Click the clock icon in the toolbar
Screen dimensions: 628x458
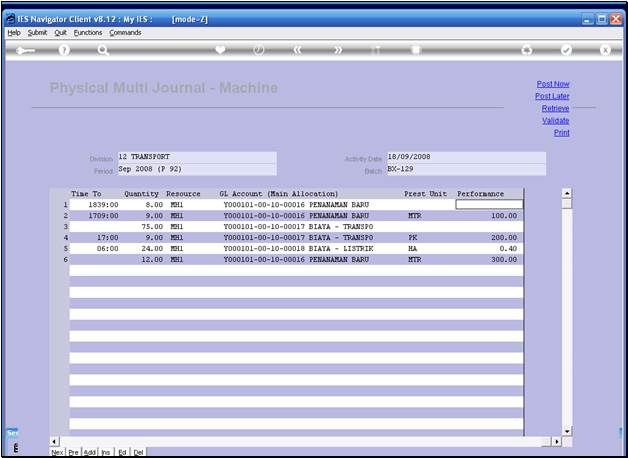pos(259,50)
